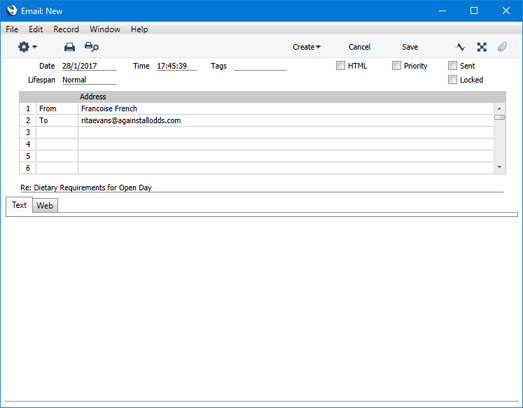
Task: Click the app logo in title bar
Action: click(x=12, y=10)
